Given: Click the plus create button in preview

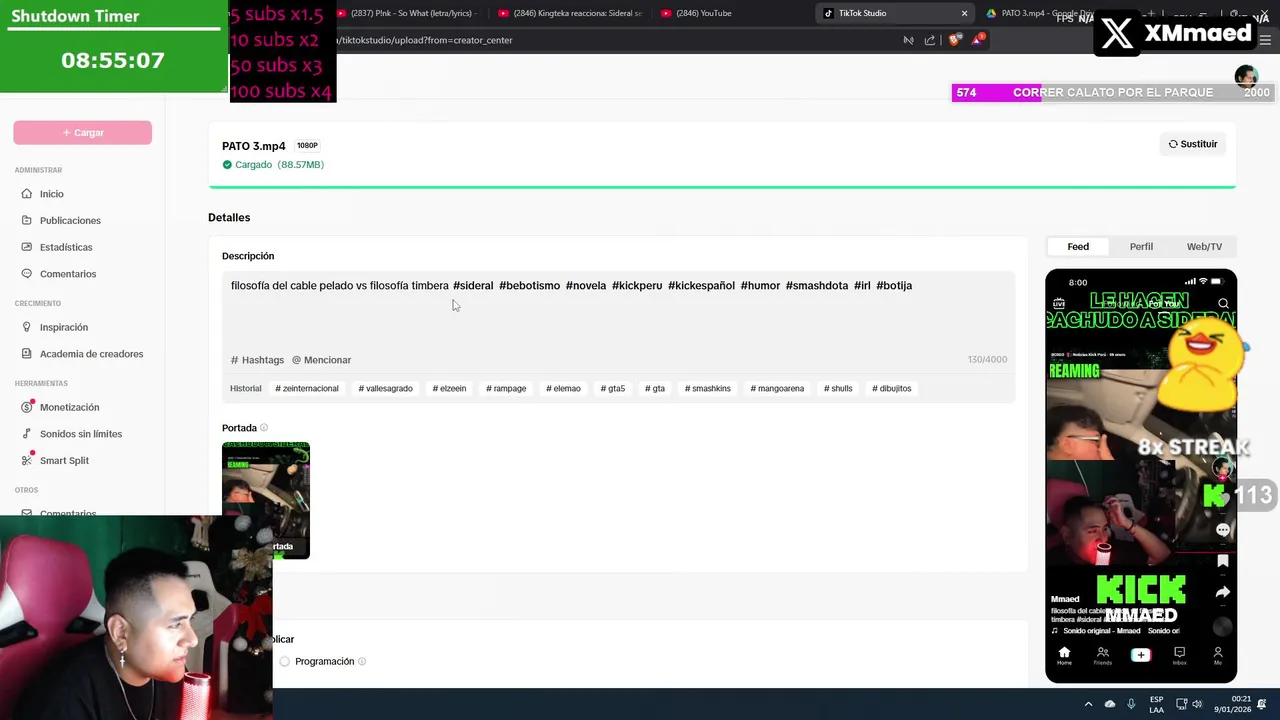Looking at the screenshot, I should point(1140,655).
